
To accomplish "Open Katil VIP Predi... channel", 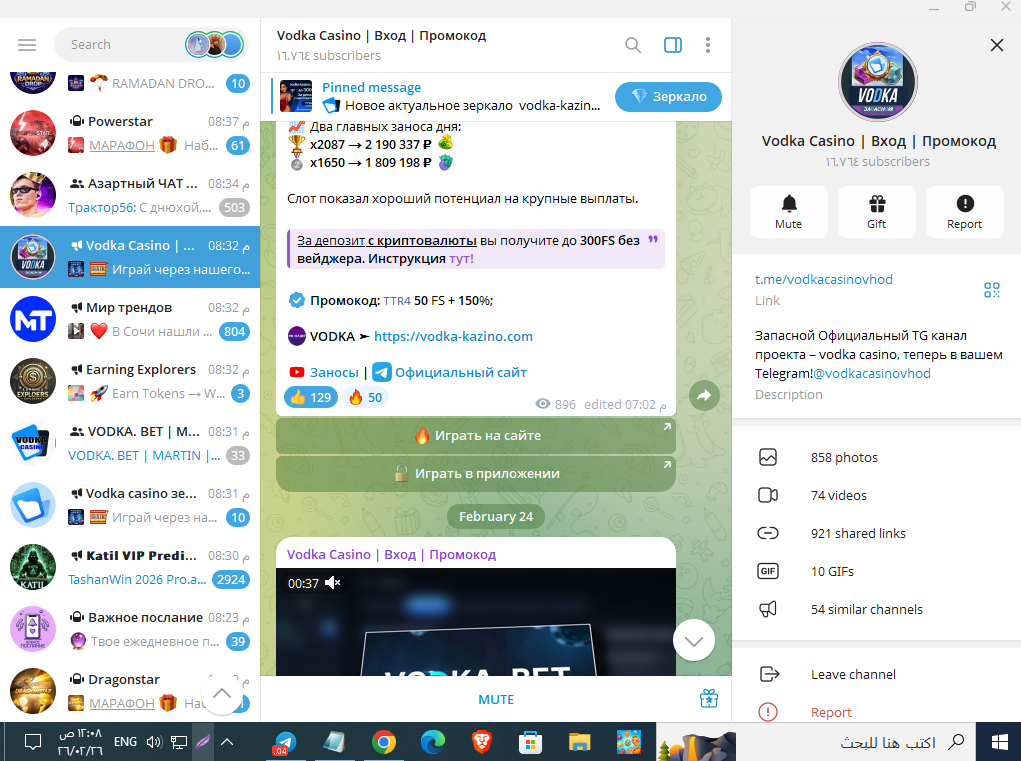I will tap(130, 567).
